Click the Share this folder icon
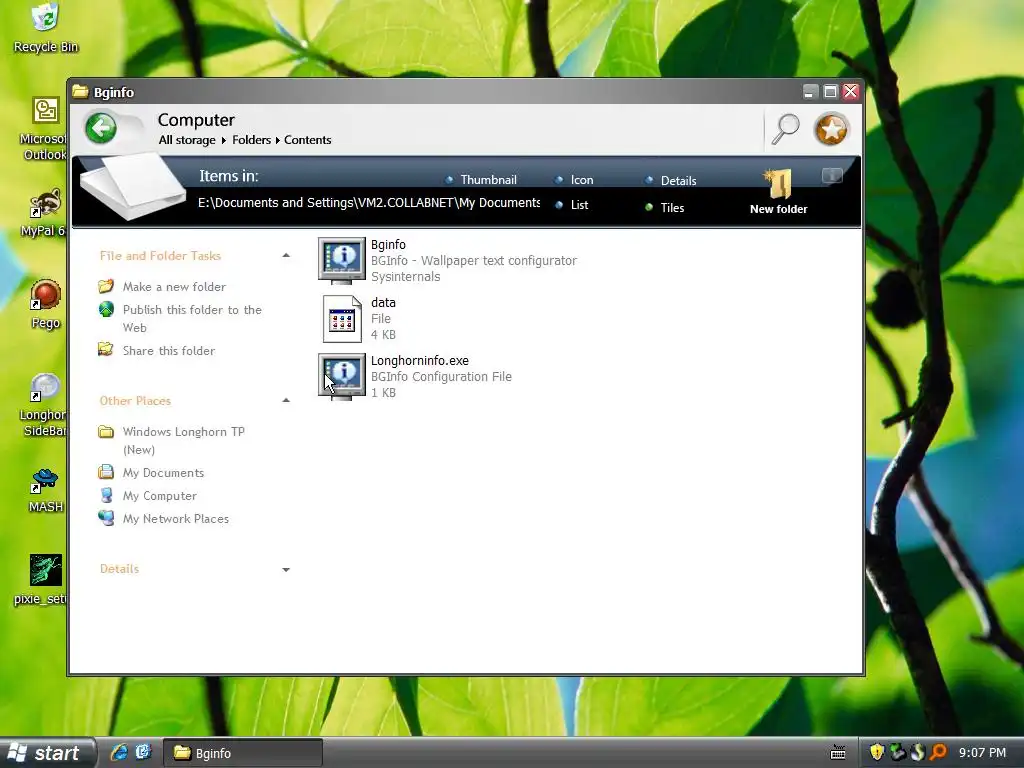Viewport: 1024px width, 768px height. [x=106, y=349]
